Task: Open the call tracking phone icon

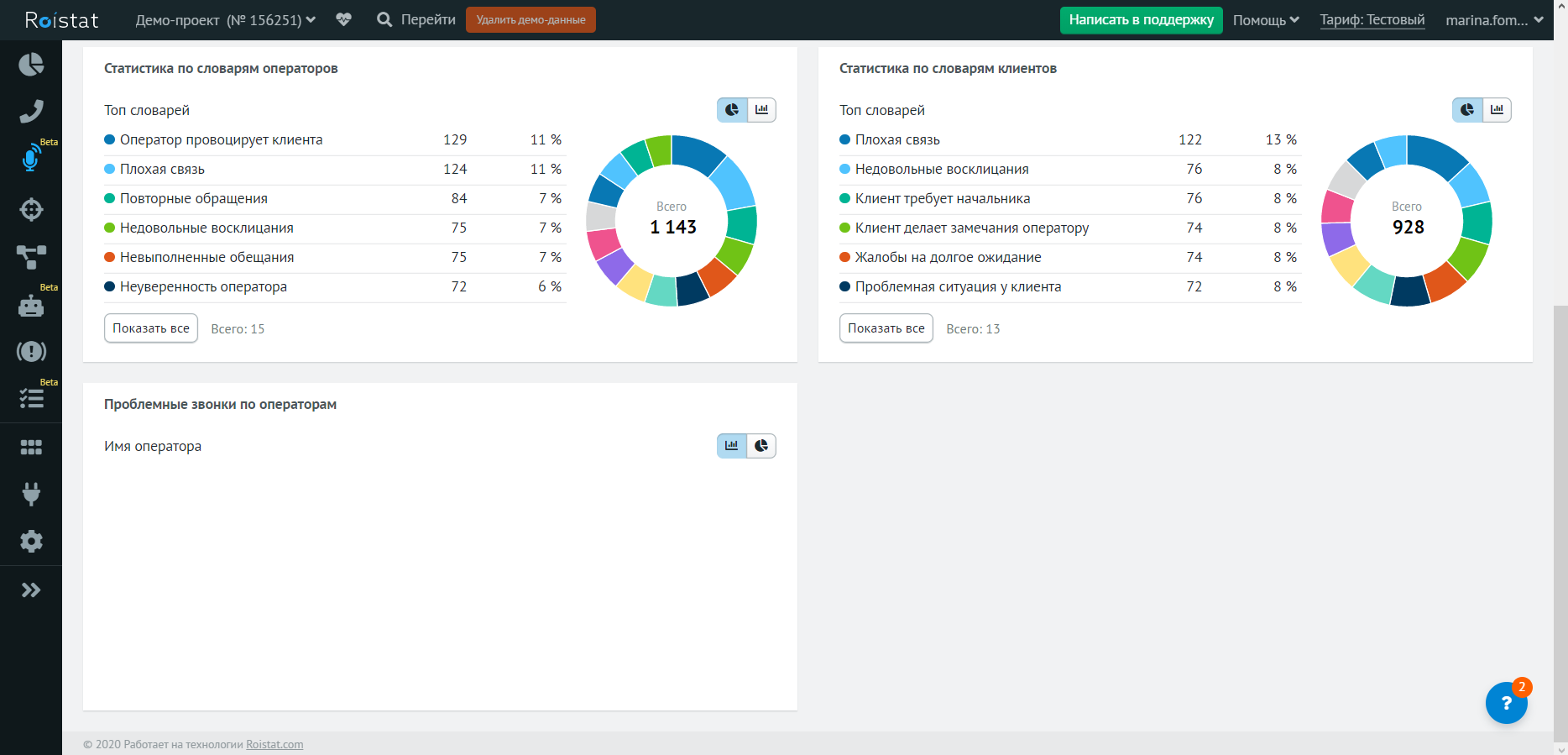Action: 31,112
